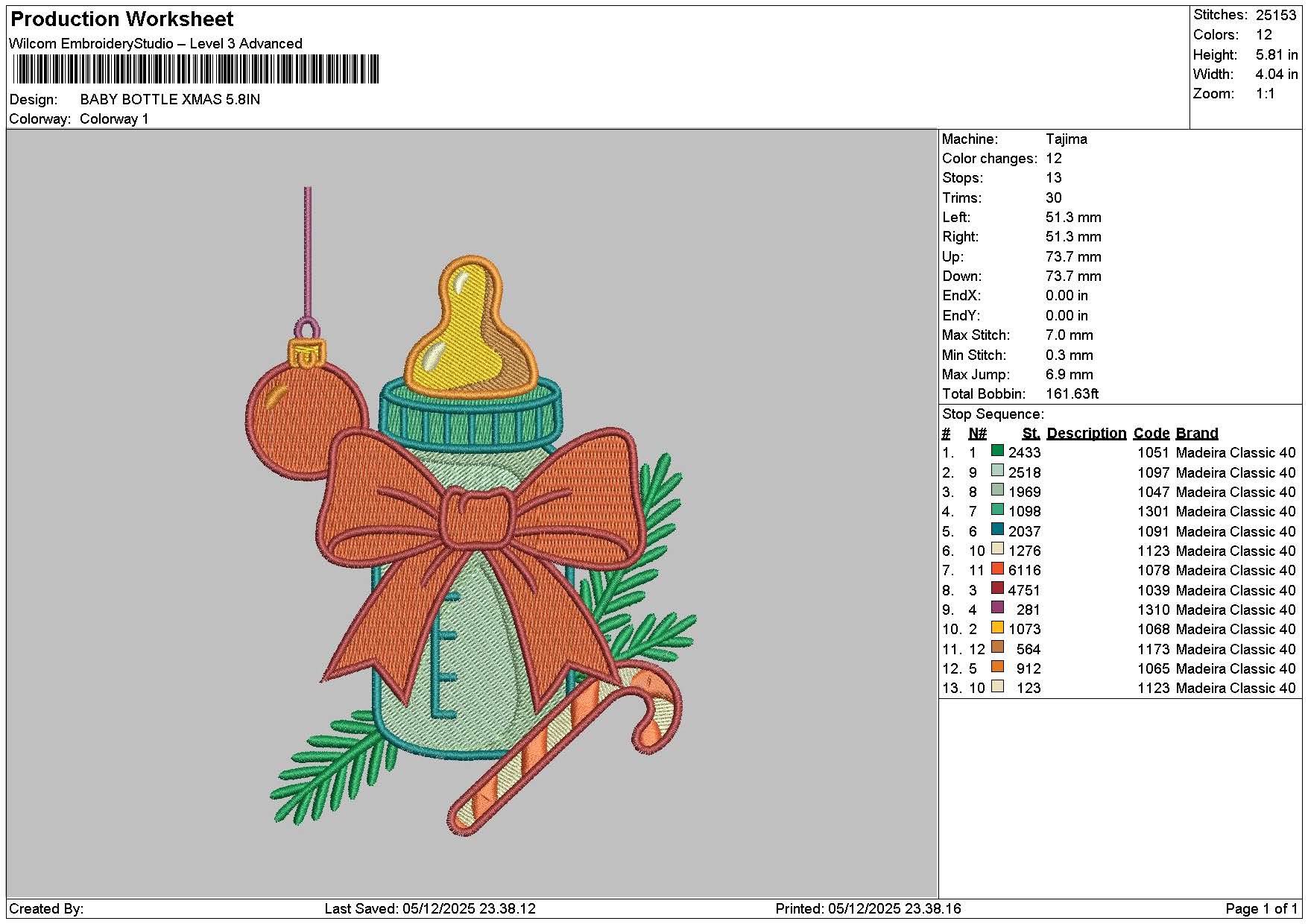The width and height of the screenshot is (1308, 924).
Task: Click the pale green swatch for stop 2
Action: pyautogui.click(x=997, y=471)
